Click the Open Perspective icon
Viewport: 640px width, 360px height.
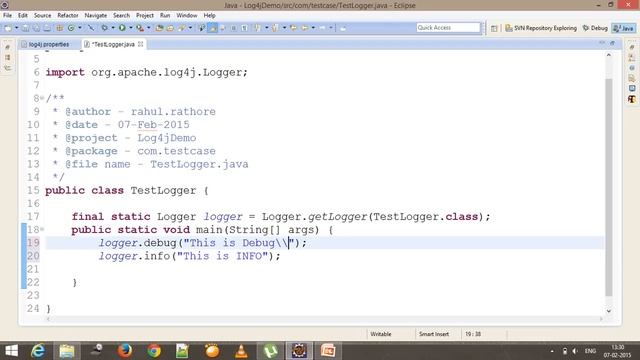494,28
